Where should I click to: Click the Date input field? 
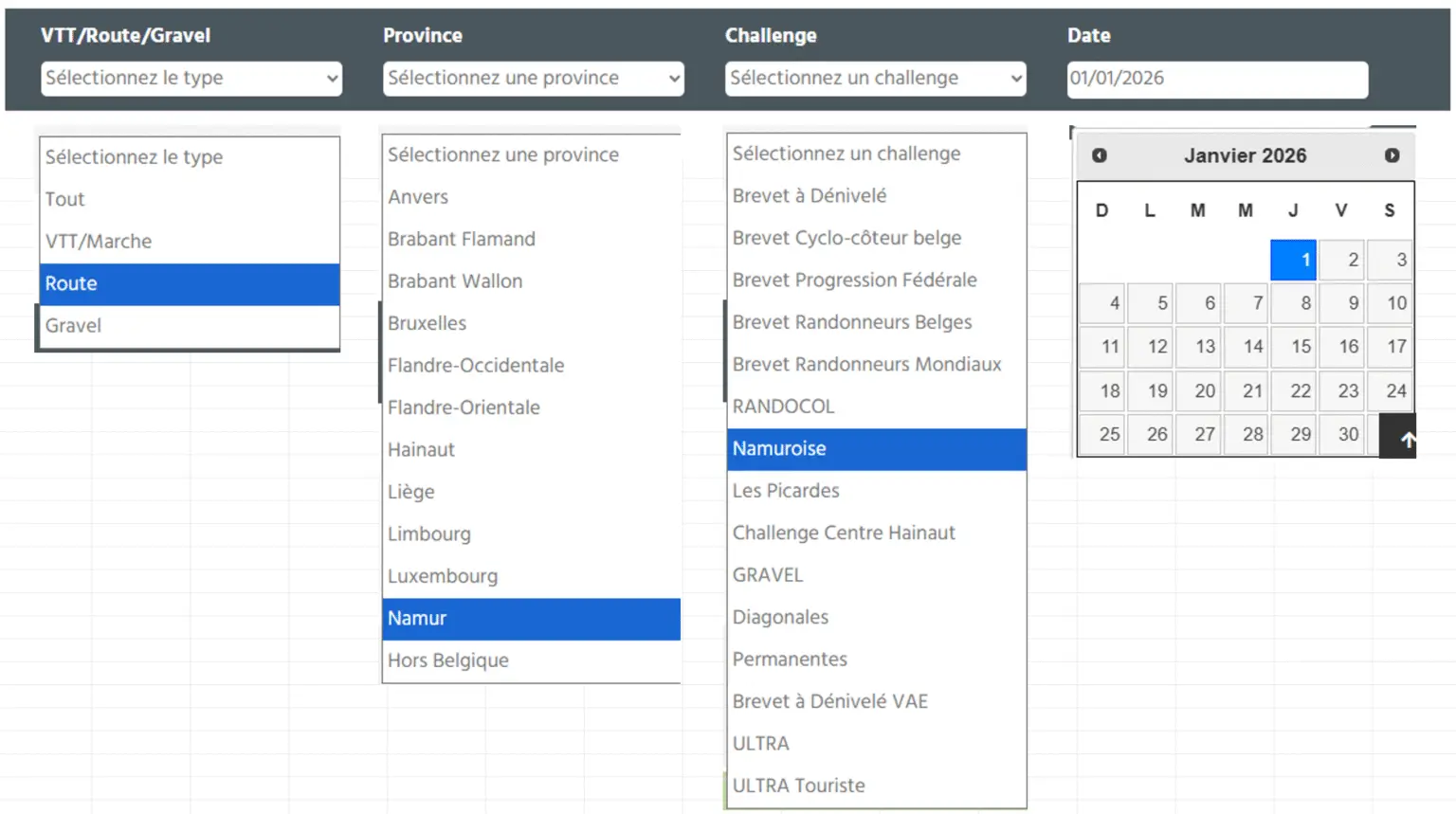pos(1217,79)
